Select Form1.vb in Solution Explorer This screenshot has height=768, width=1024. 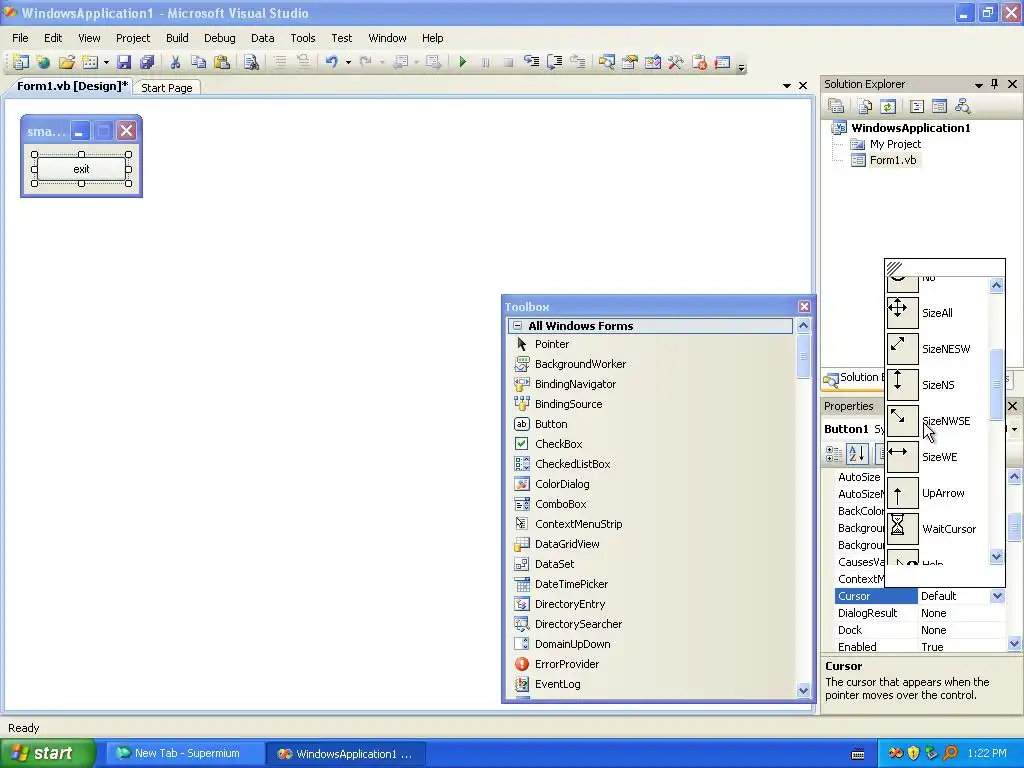(x=892, y=160)
